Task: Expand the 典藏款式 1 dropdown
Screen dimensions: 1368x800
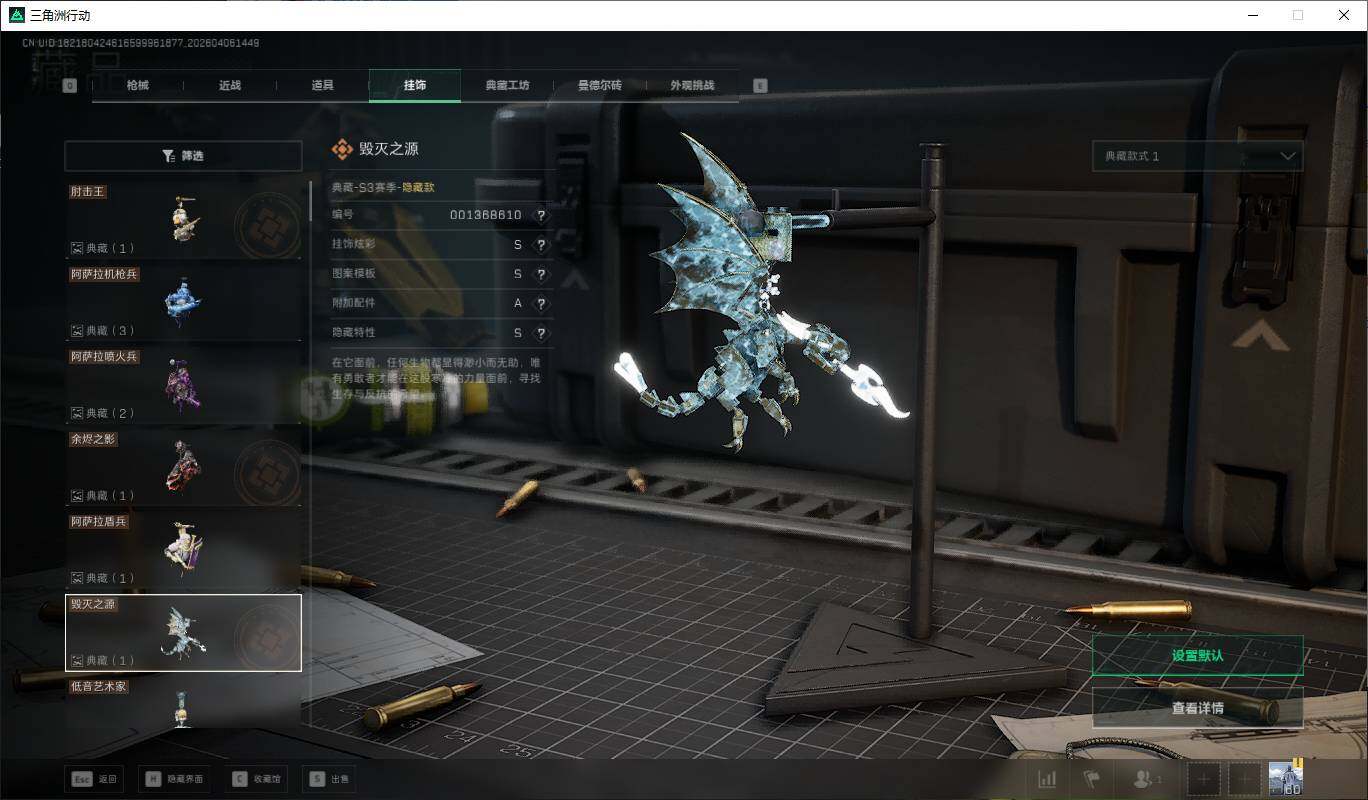Action: [x=1197, y=156]
